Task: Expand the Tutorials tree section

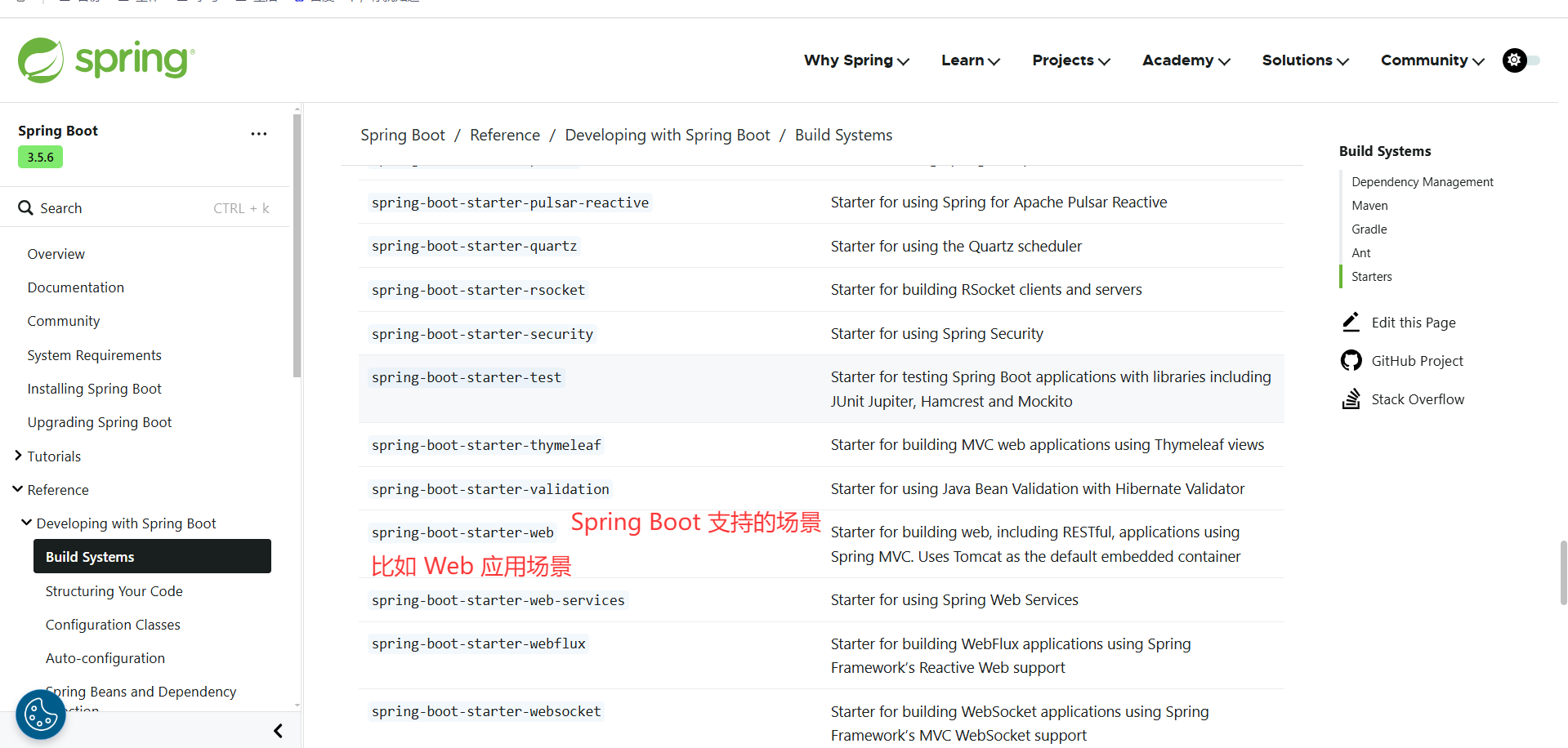Action: (x=18, y=456)
